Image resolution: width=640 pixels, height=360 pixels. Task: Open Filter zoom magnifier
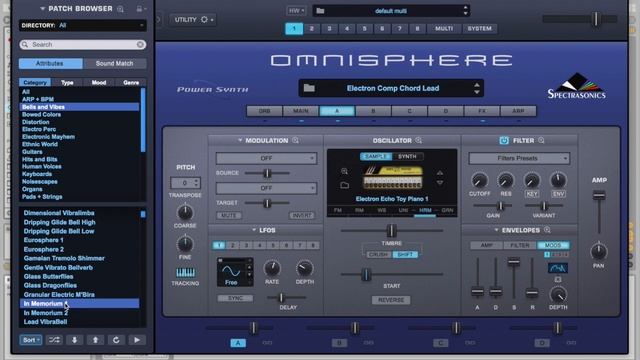[541, 140]
